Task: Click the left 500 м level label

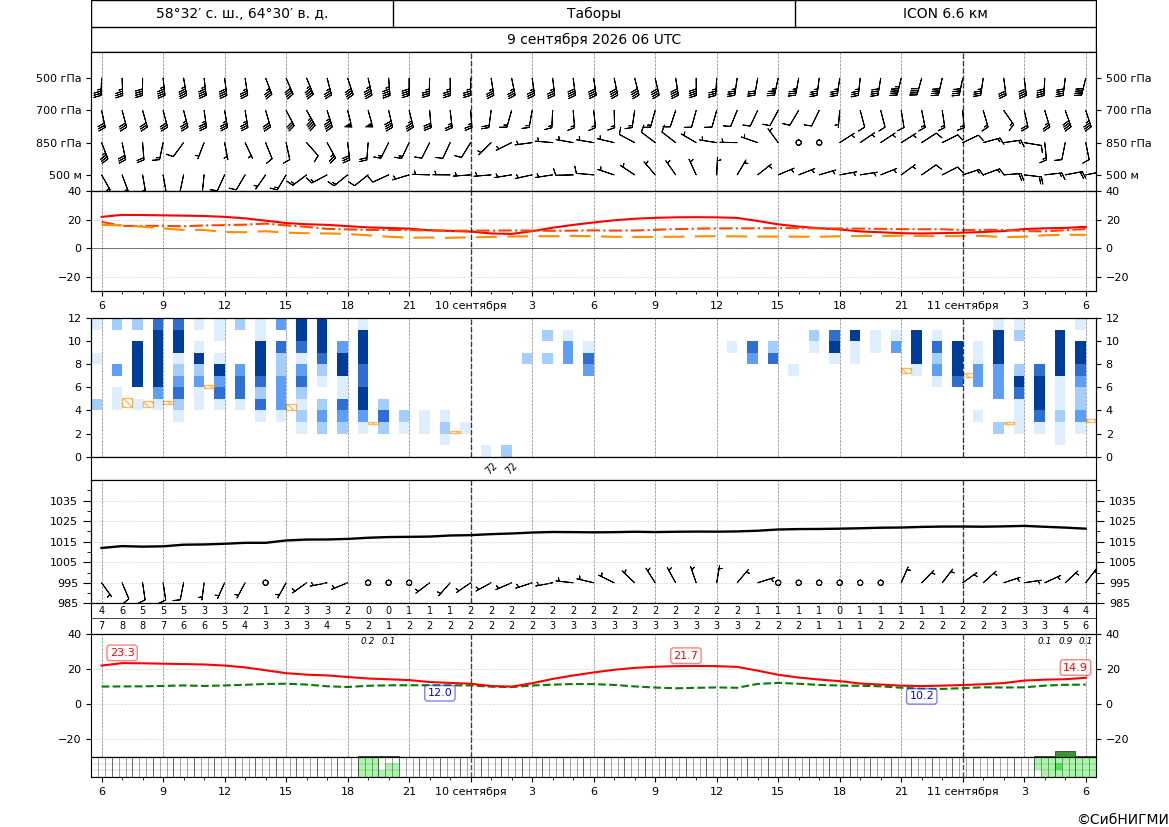Action: click(x=65, y=175)
